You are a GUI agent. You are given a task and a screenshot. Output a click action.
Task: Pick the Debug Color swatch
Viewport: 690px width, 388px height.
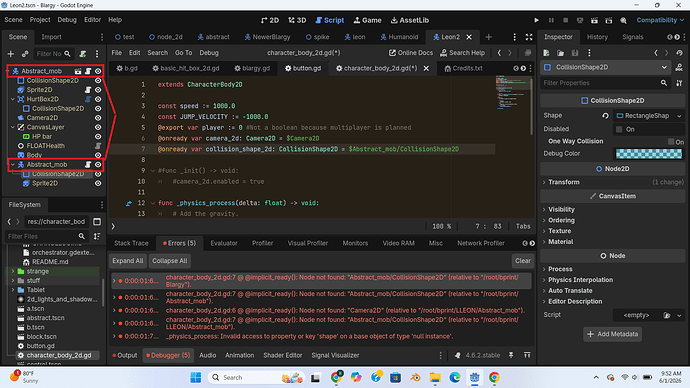click(x=649, y=154)
